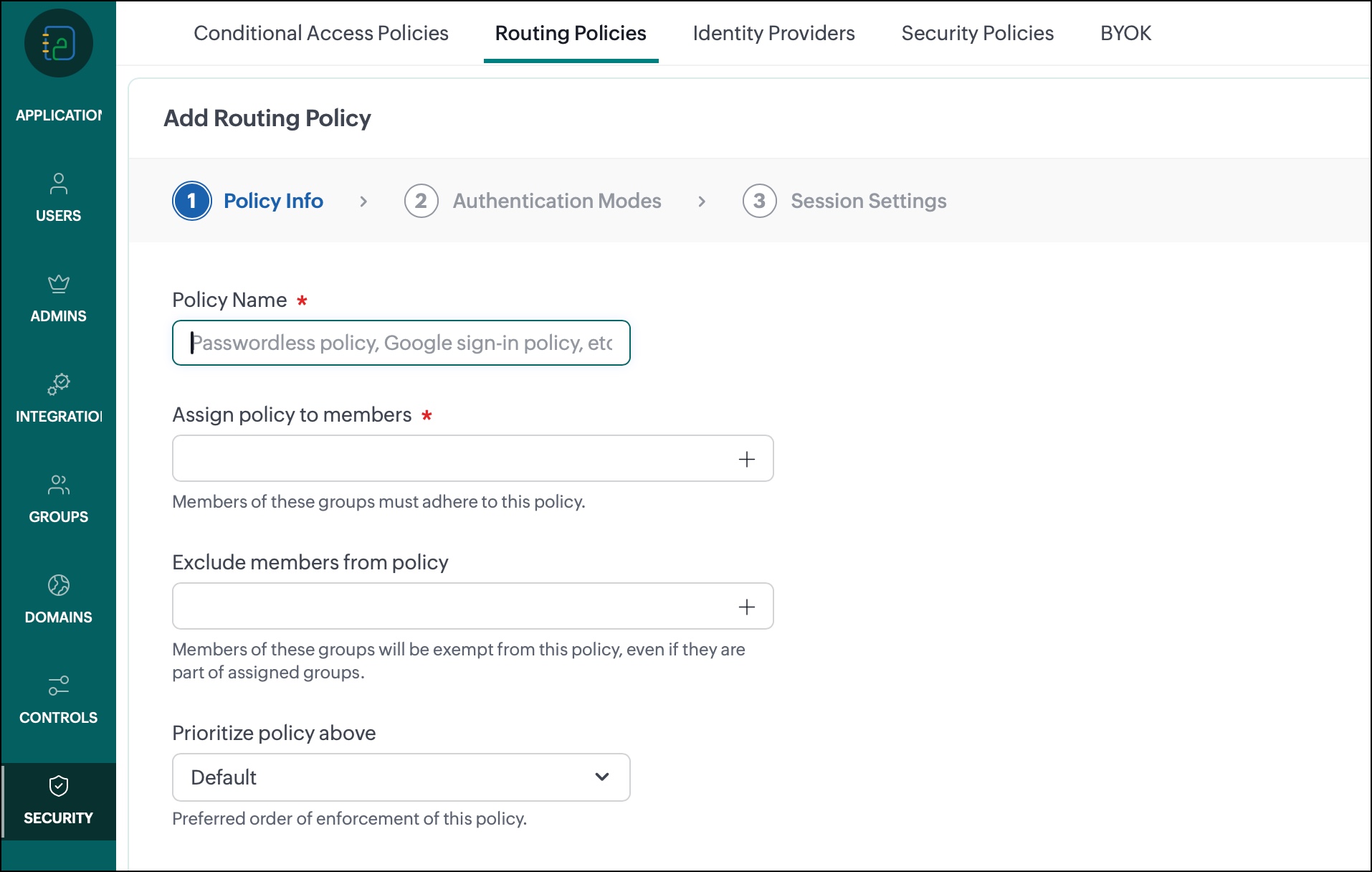The height and width of the screenshot is (872, 1372).
Task: Open the Prioritize policy above dropdown
Action: click(401, 777)
